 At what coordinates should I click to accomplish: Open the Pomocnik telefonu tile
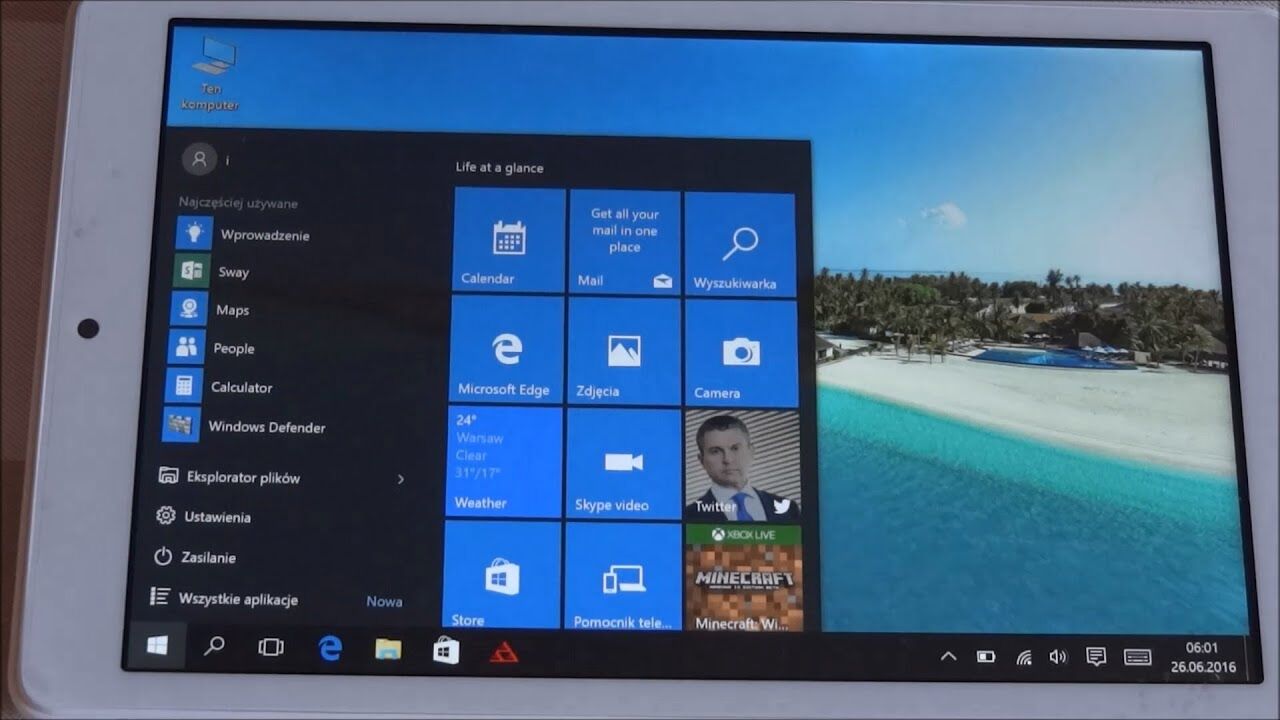click(622, 576)
